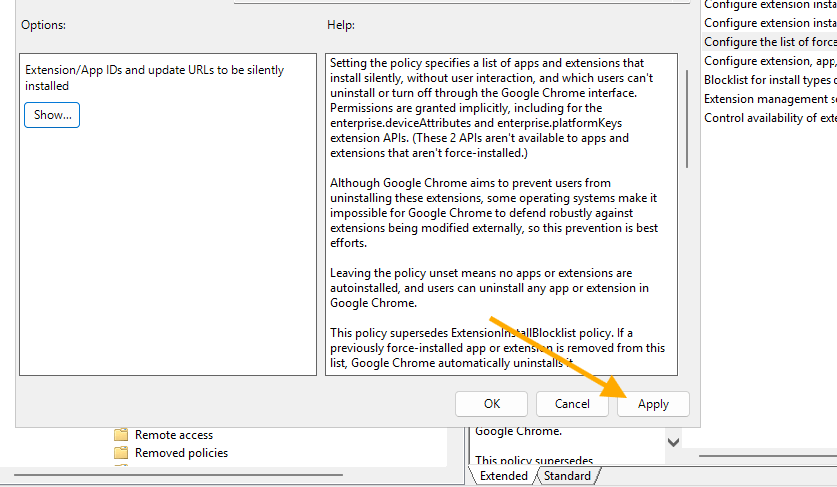837x487 pixels.
Task: Apply the policy settings
Action: pos(653,404)
